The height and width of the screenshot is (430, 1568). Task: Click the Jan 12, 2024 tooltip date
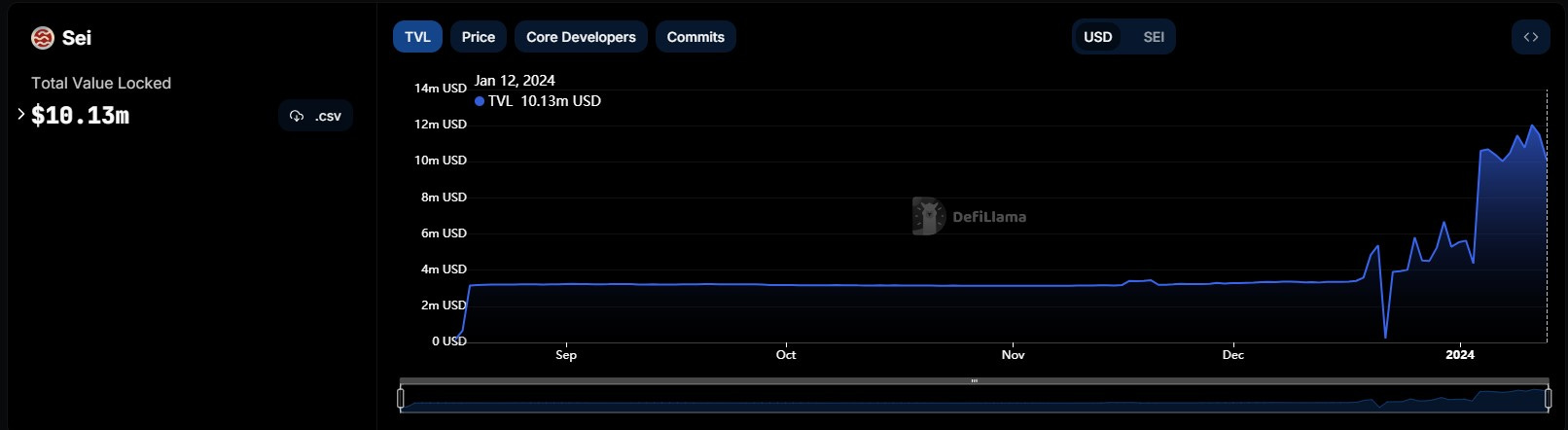coord(515,81)
